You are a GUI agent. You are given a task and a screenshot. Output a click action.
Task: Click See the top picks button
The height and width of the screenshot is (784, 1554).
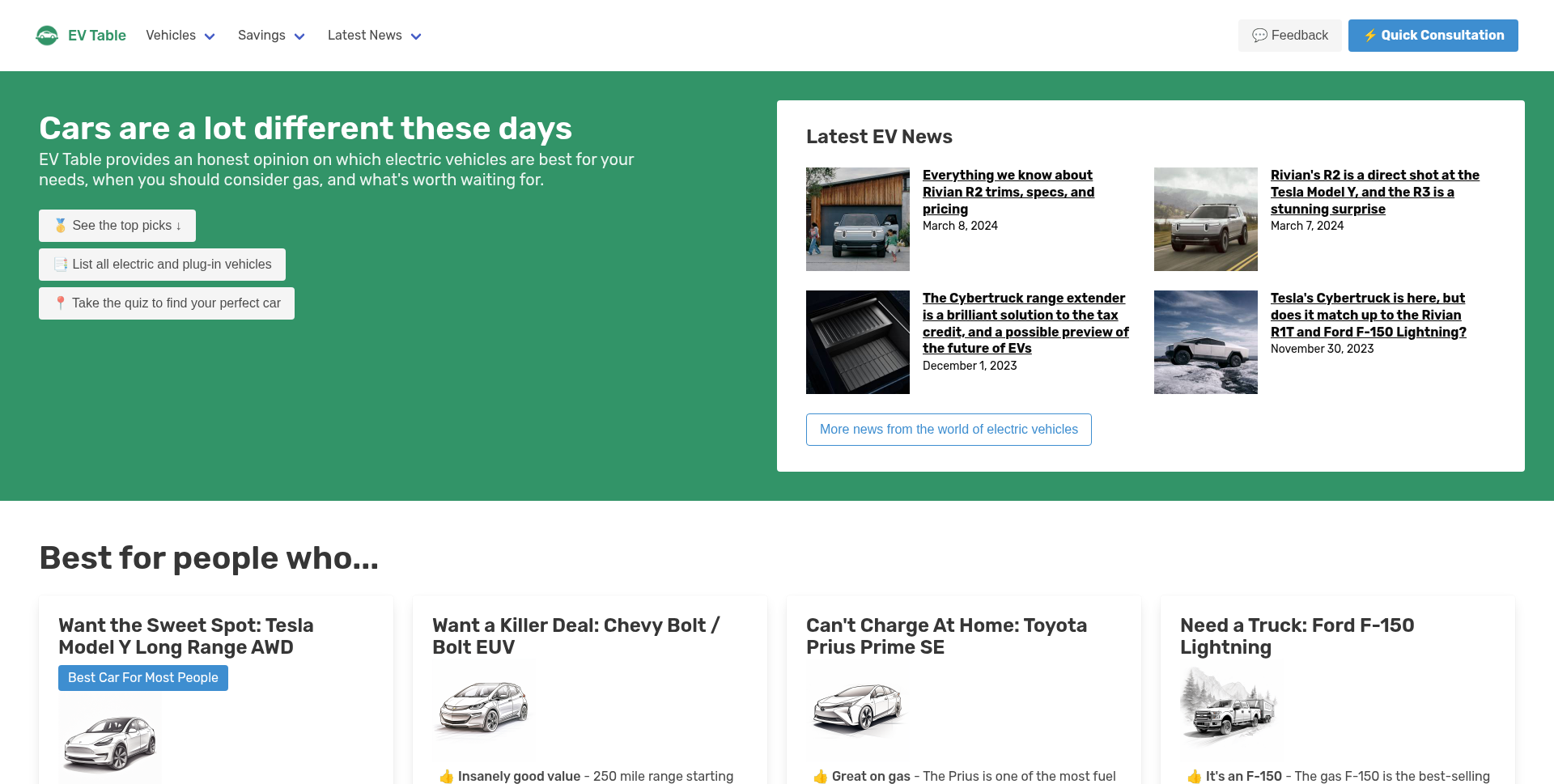coord(117,226)
